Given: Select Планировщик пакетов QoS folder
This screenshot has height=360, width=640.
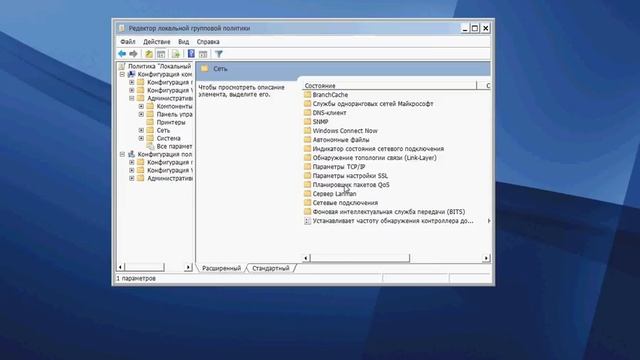Looking at the screenshot, I should (x=351, y=184).
